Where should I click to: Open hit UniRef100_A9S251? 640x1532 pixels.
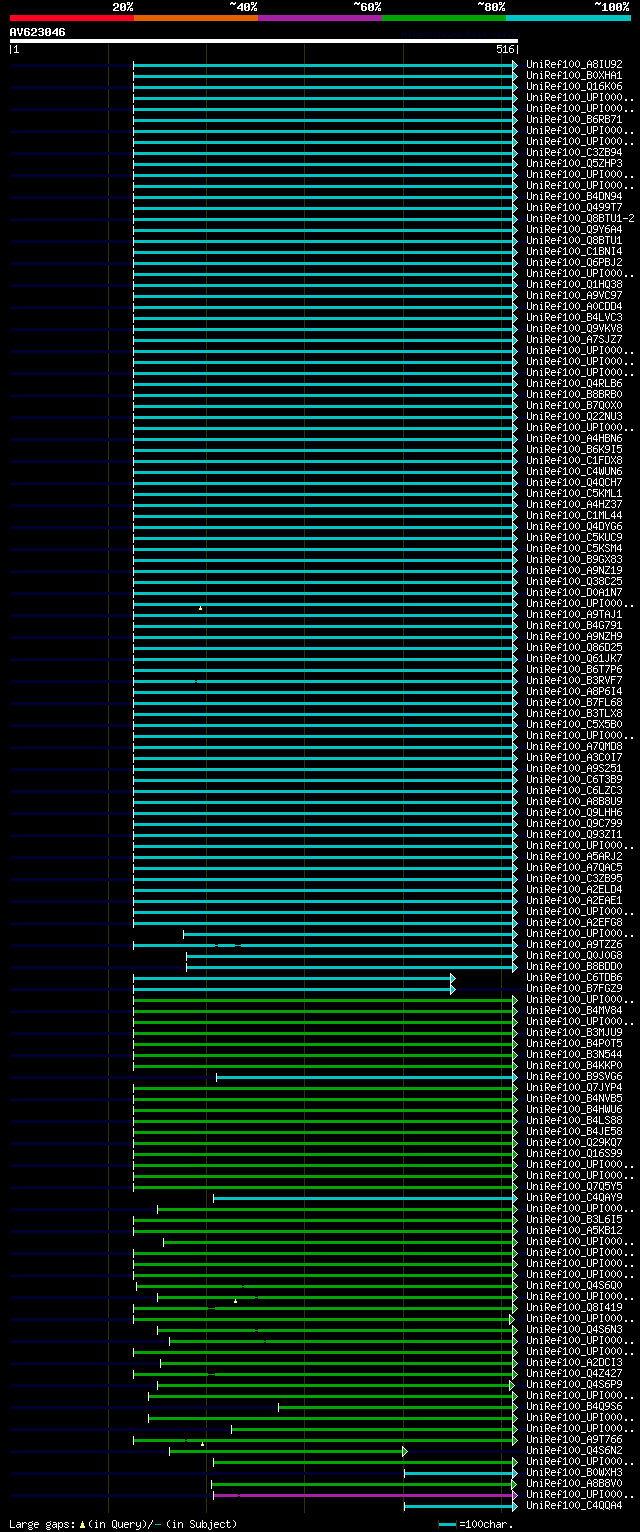[574, 768]
